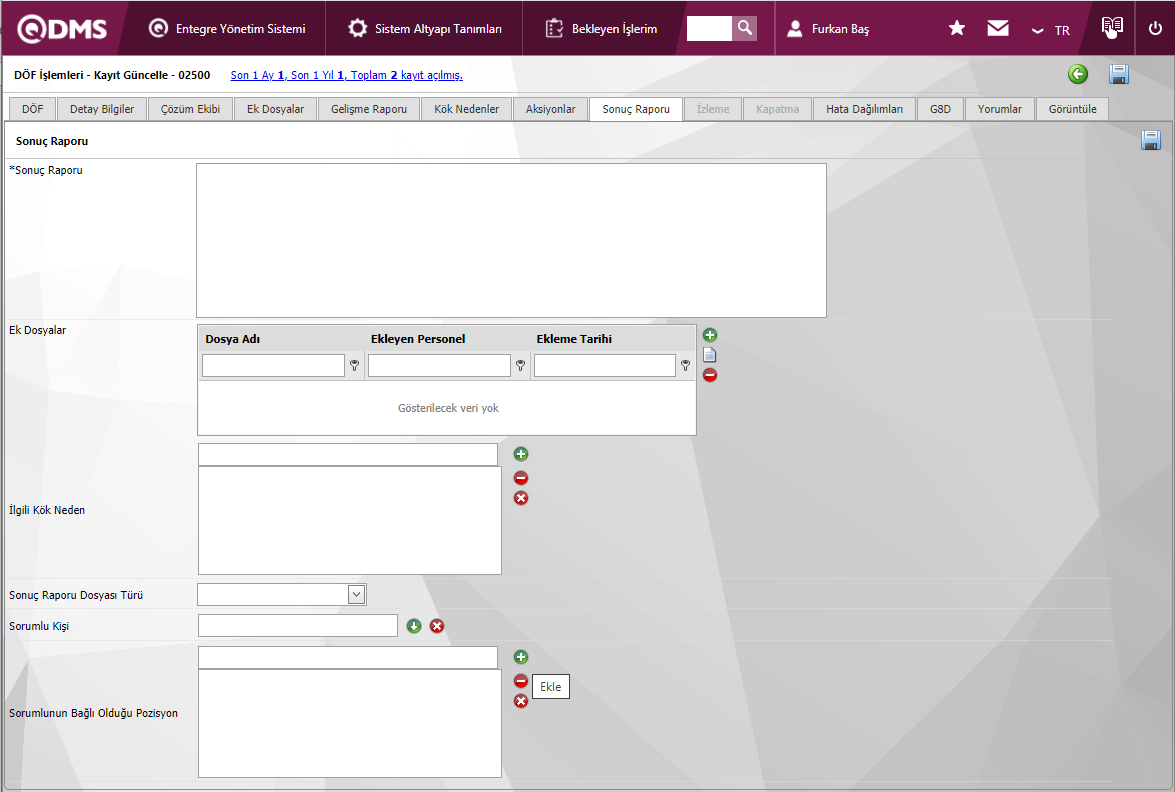Click the record count statistics link
The image size is (1175, 792).
pyautogui.click(x=346, y=75)
